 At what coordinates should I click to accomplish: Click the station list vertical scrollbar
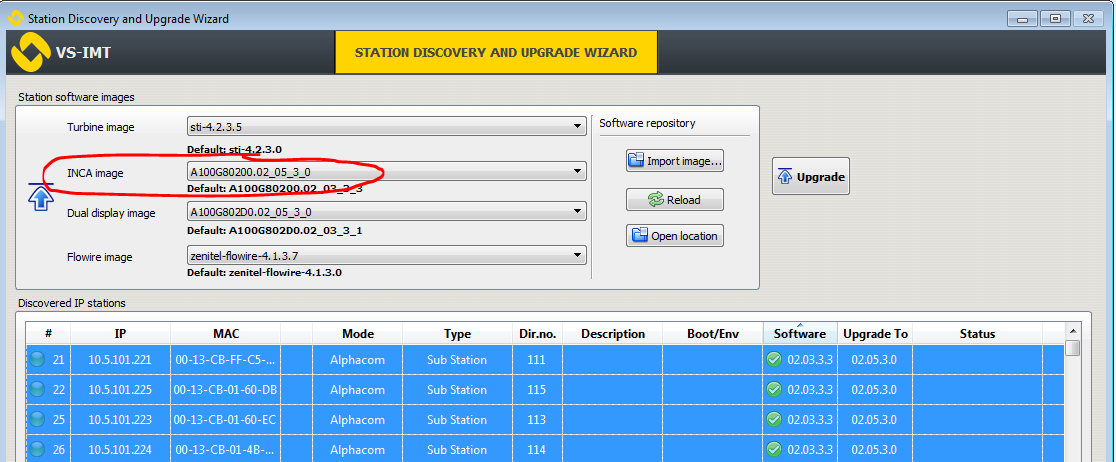pyautogui.click(x=1072, y=400)
